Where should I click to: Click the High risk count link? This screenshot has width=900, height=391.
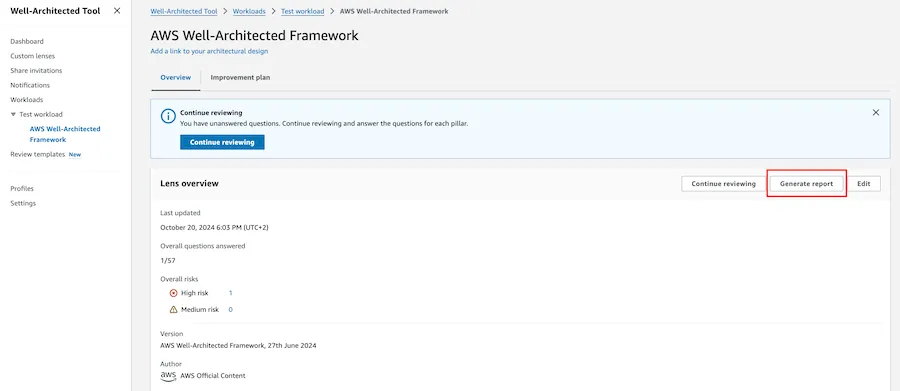coord(231,293)
